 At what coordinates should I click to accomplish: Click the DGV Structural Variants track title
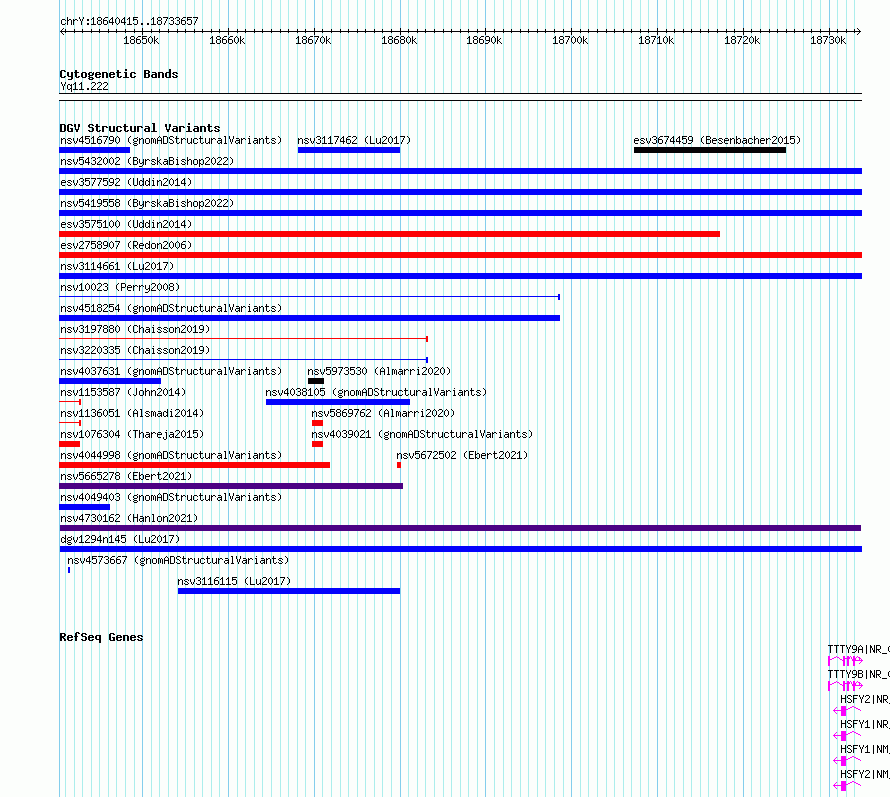(x=140, y=128)
